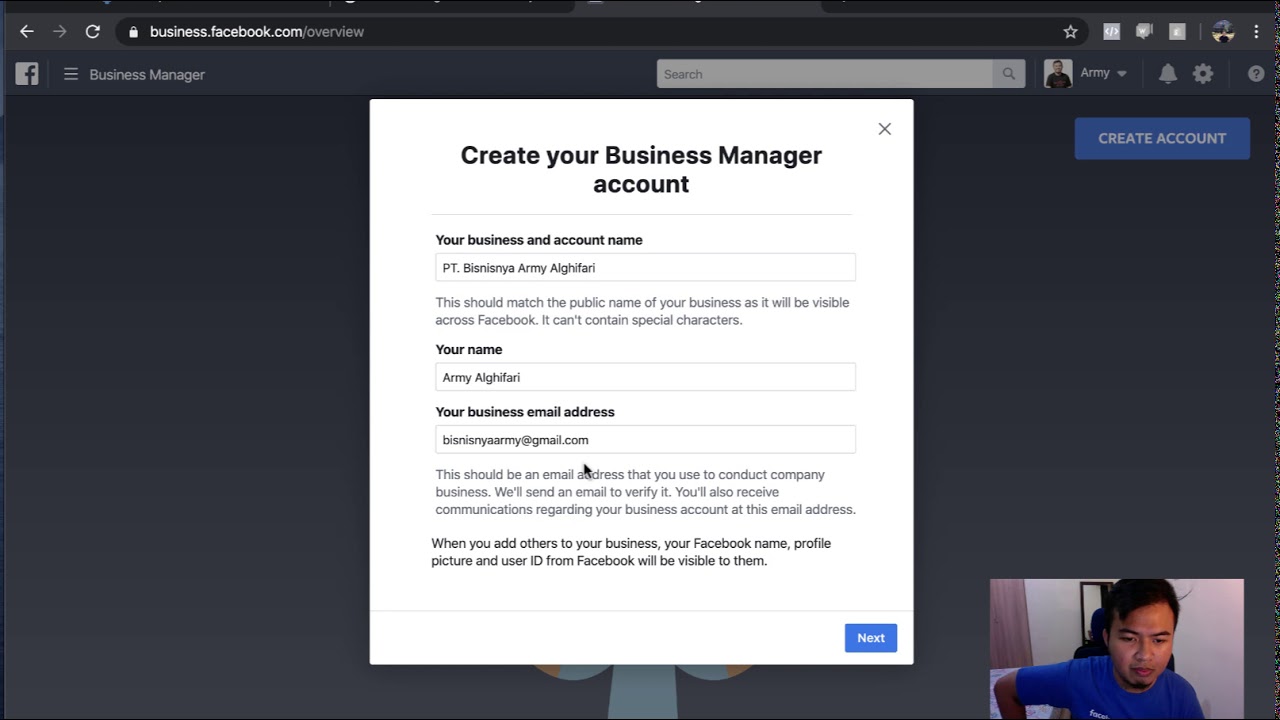Click the browser address bar URL
This screenshot has height=720, width=1280.
coord(257,32)
